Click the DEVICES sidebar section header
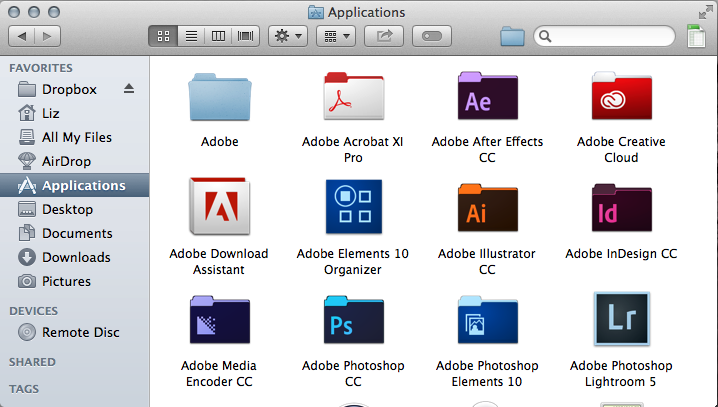This screenshot has width=718, height=407. point(33,311)
